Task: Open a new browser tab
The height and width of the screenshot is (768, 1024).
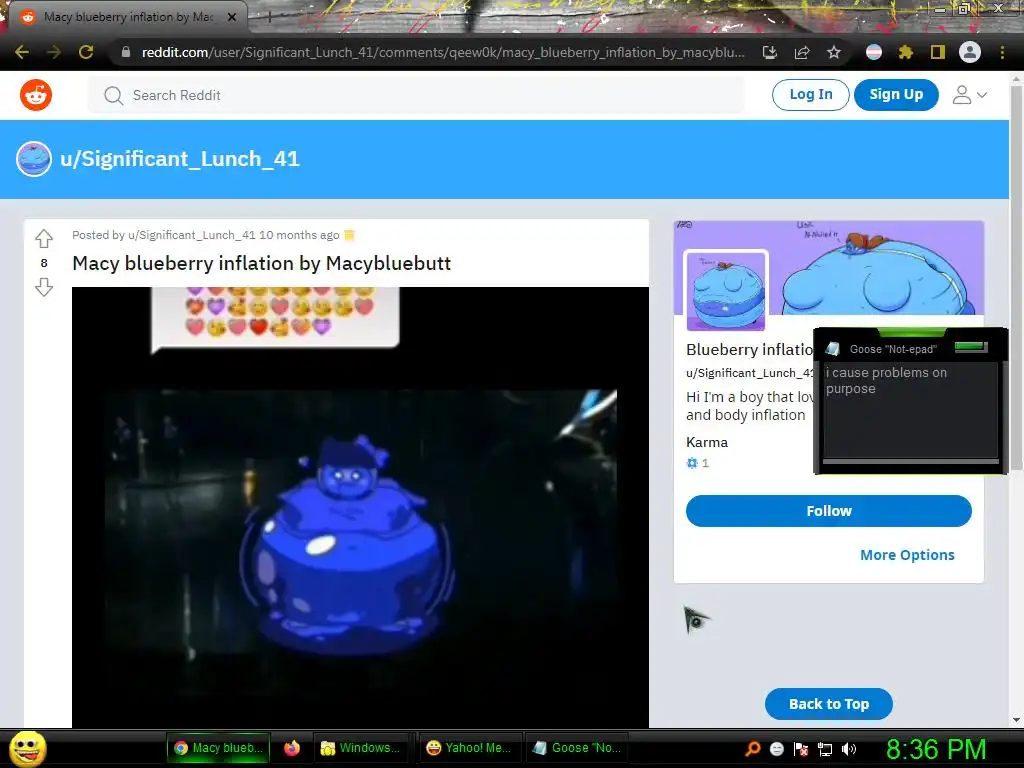Action: [x=268, y=18]
